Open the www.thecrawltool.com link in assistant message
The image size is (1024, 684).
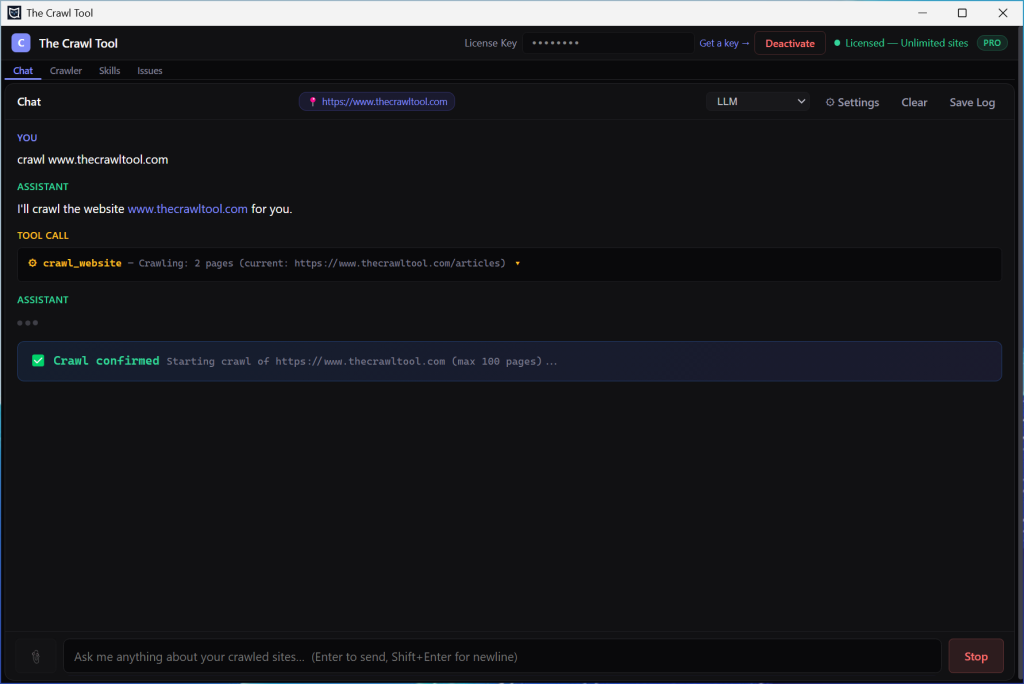[187, 209]
